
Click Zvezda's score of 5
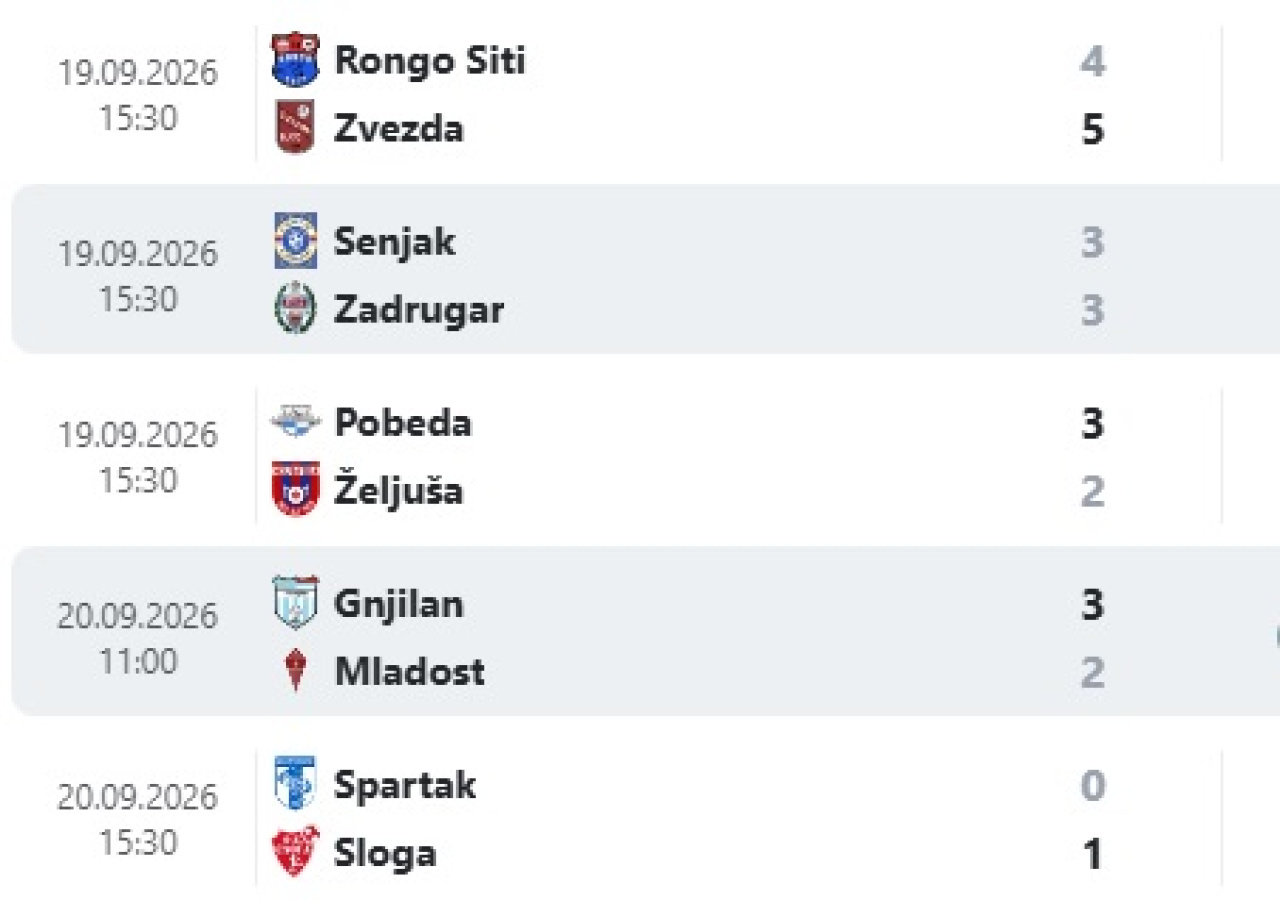coord(1092,129)
